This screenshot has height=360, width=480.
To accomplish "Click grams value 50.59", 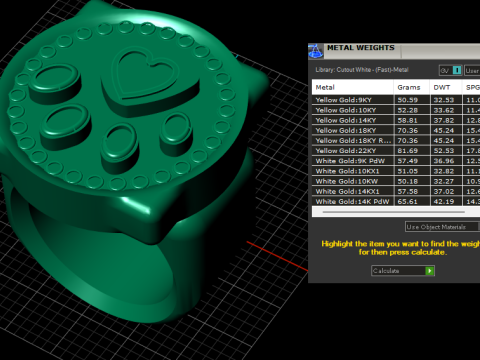I will 407,100.
